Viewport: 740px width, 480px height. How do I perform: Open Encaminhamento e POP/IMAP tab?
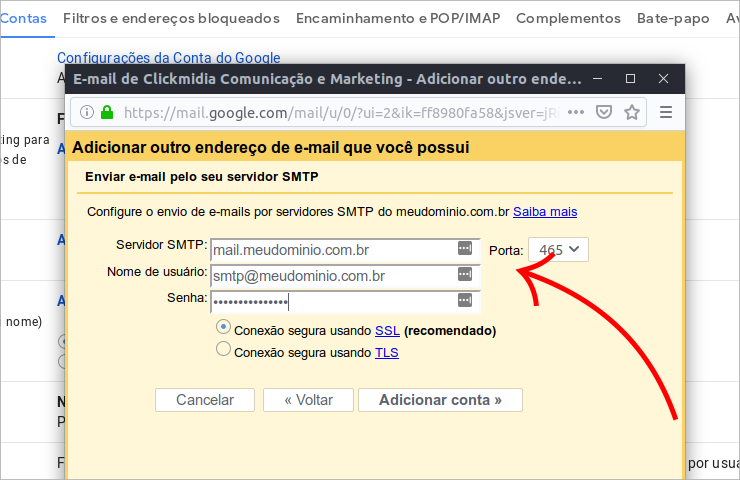(x=398, y=18)
